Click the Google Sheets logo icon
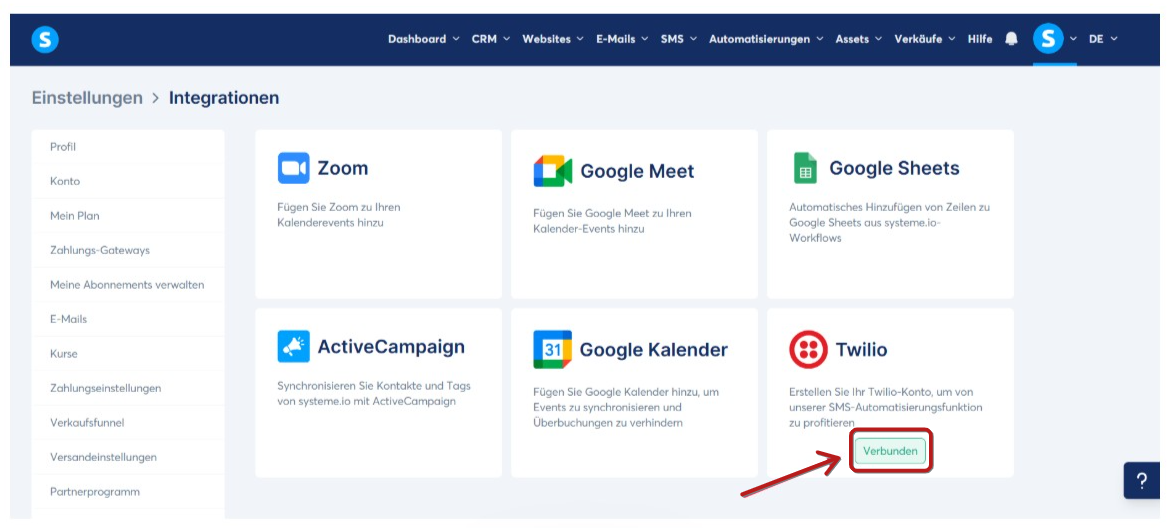Viewport: 1173px width, 528px height. 805,168
